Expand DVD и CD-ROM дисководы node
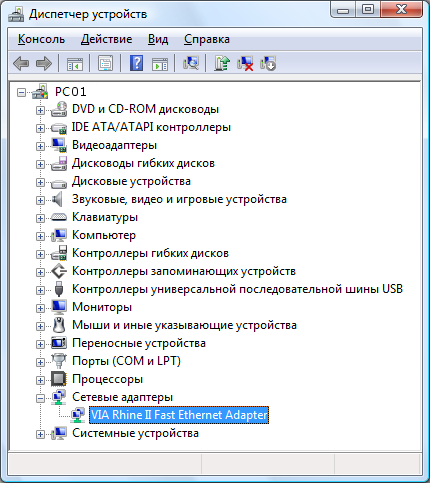 coord(40,110)
